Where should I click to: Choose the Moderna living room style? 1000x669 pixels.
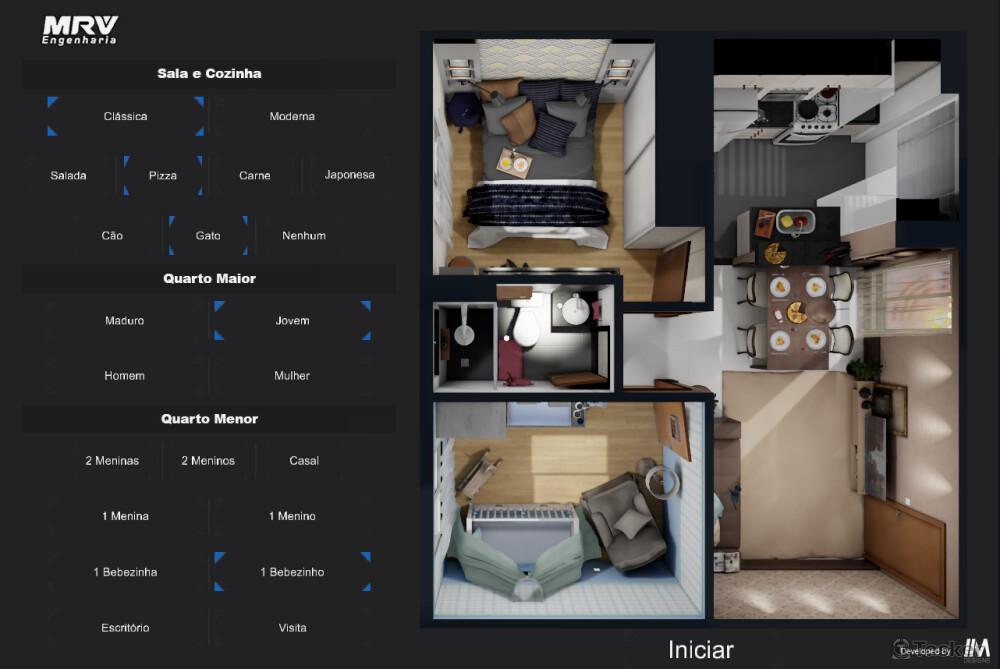tap(292, 117)
